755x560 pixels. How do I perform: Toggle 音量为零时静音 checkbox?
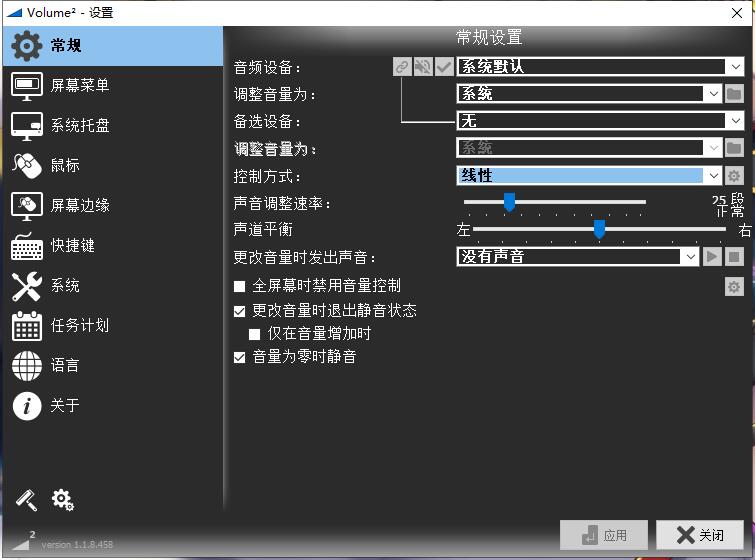[x=239, y=357]
